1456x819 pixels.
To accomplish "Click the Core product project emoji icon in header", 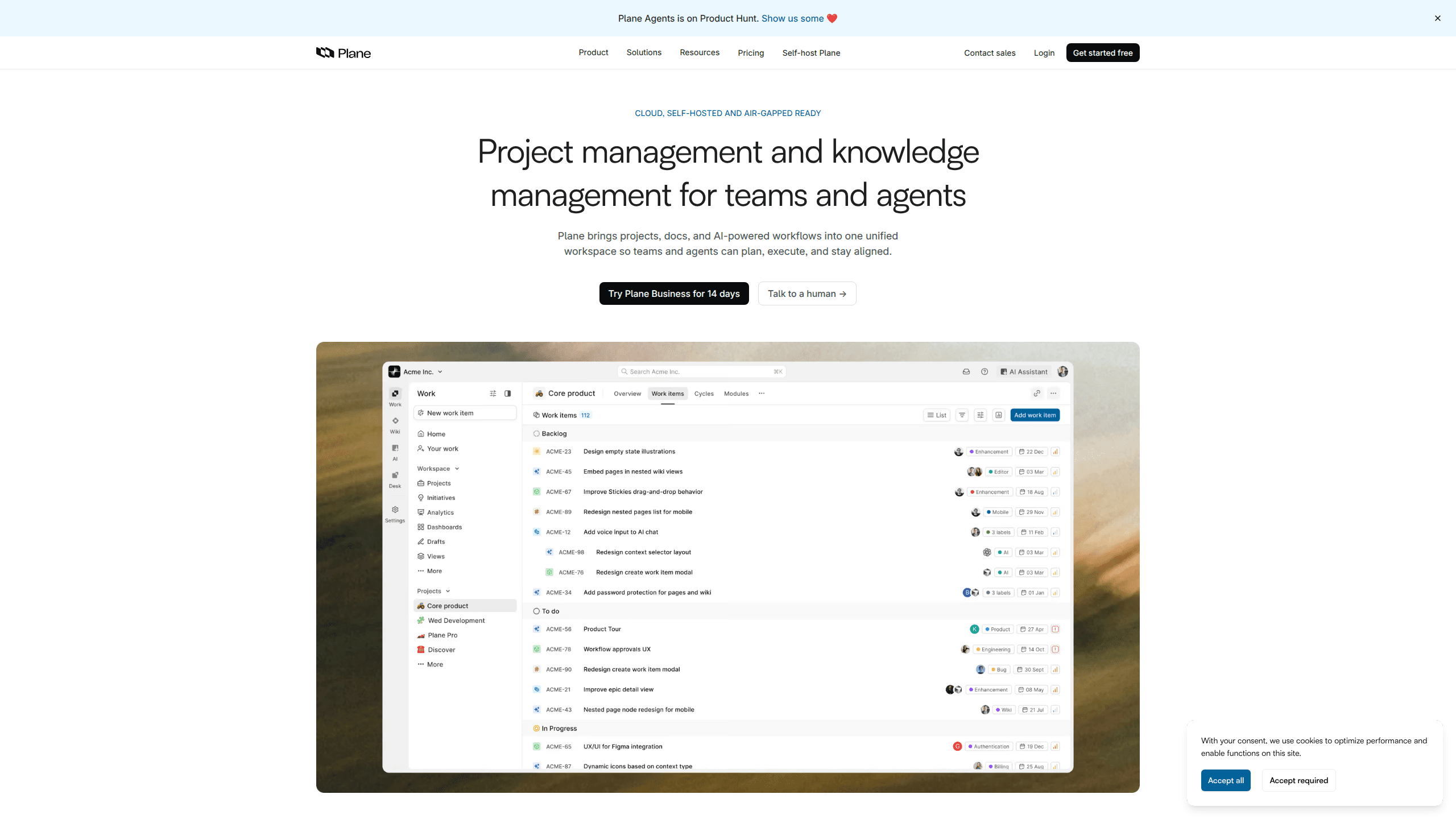I will tap(539, 394).
